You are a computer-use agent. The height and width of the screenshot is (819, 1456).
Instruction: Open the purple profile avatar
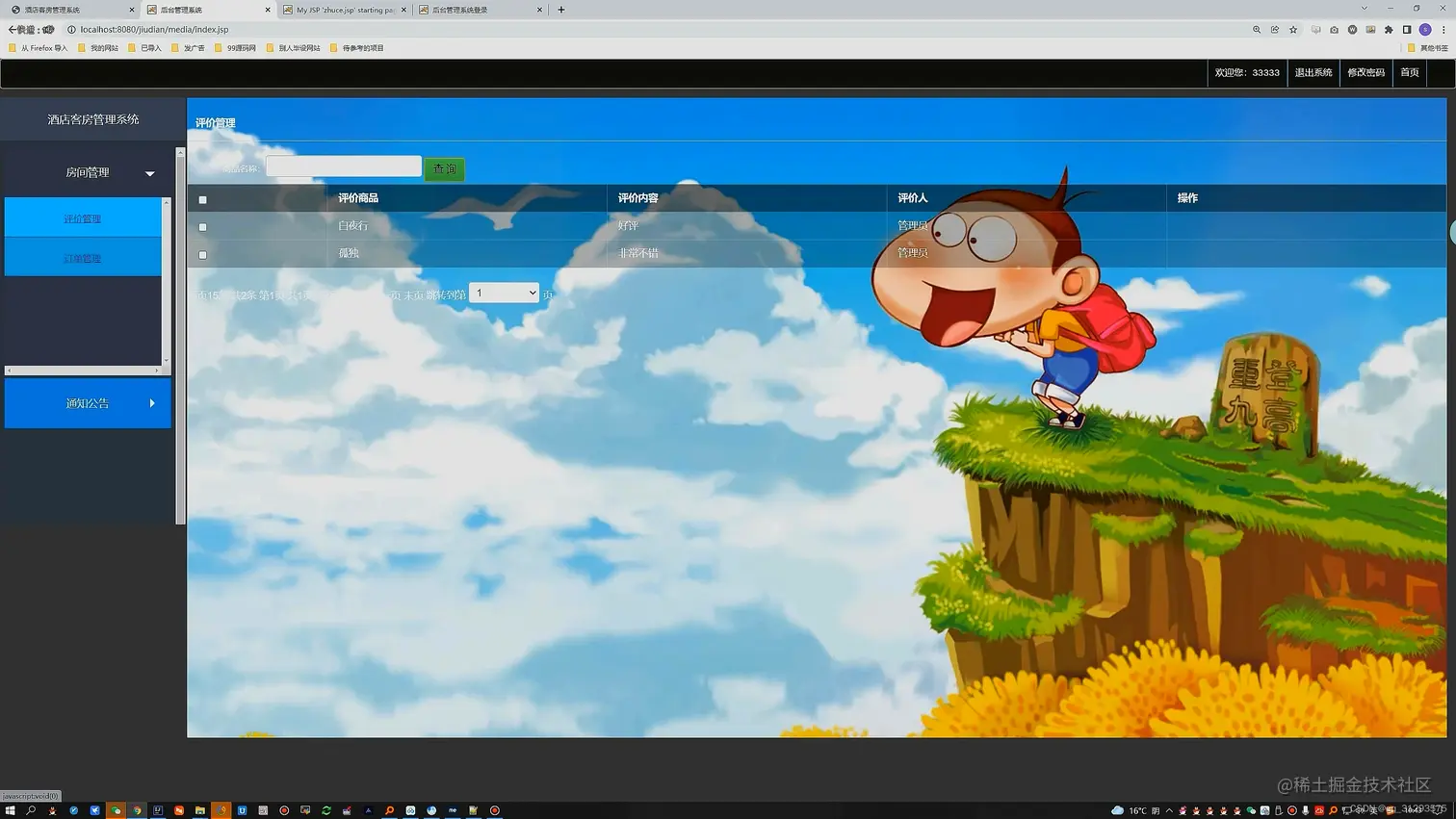(1425, 30)
